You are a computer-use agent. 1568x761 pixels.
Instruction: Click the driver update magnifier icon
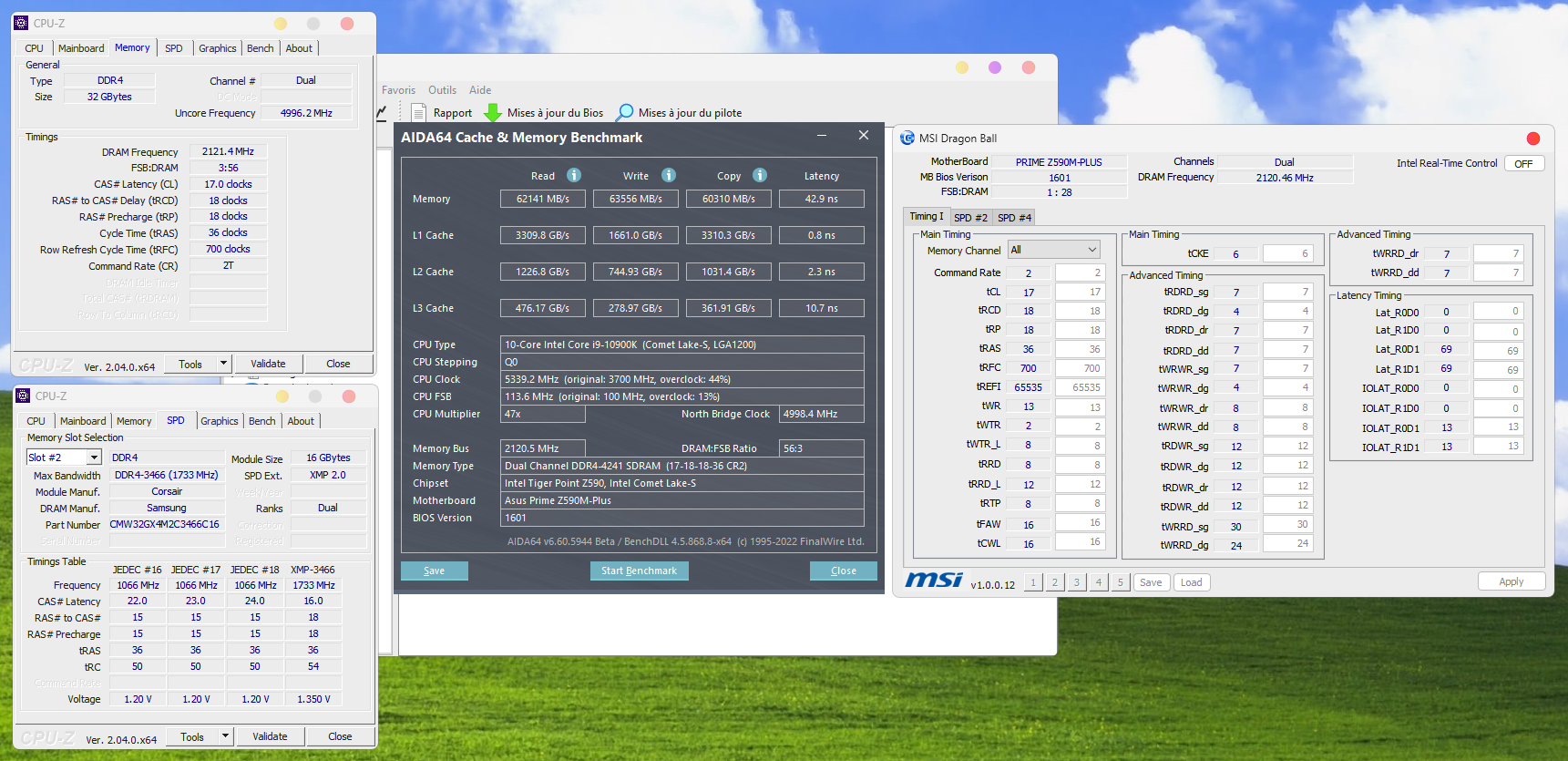pos(625,113)
